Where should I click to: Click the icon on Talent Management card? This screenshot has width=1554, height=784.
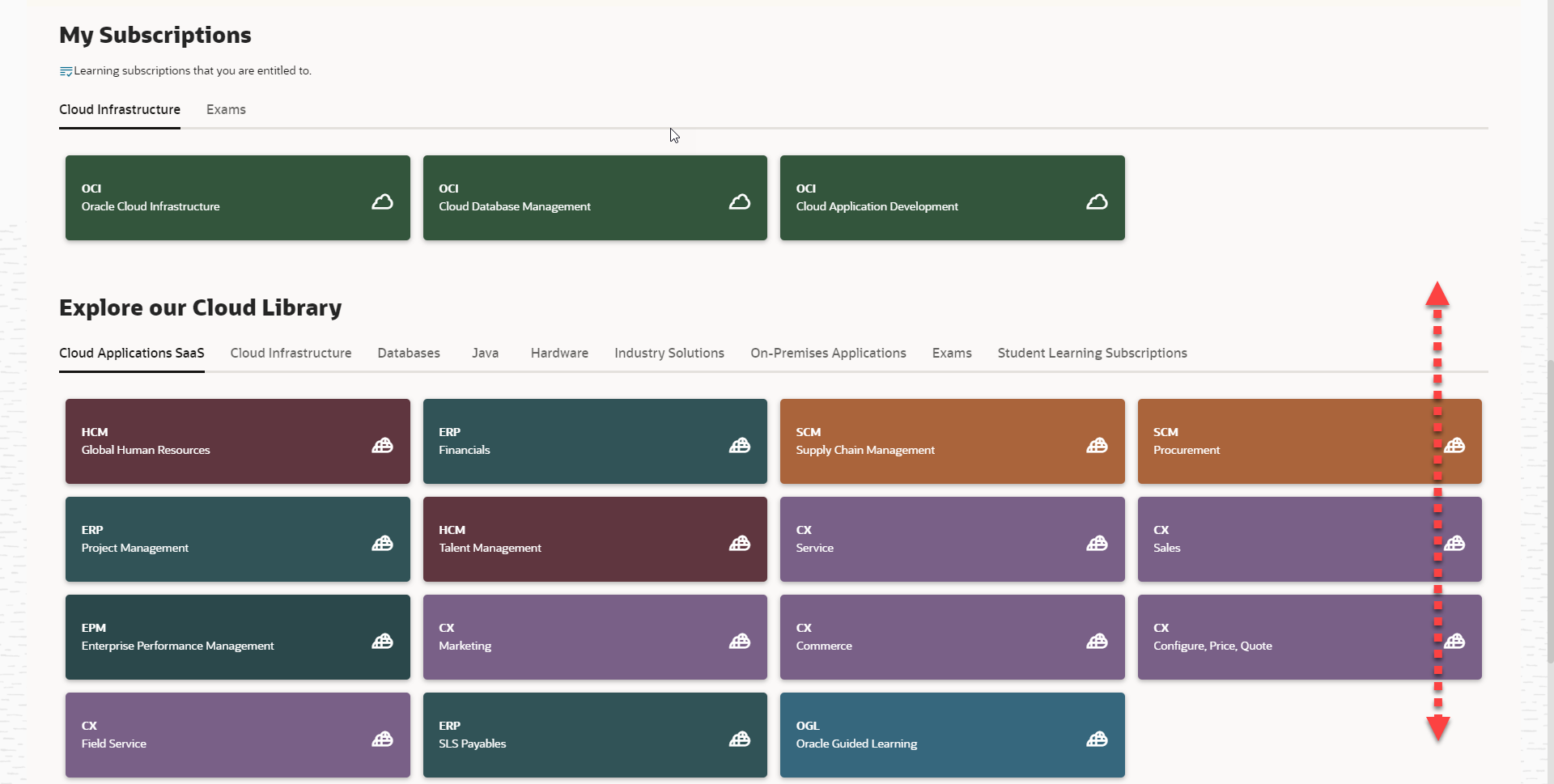(740, 543)
